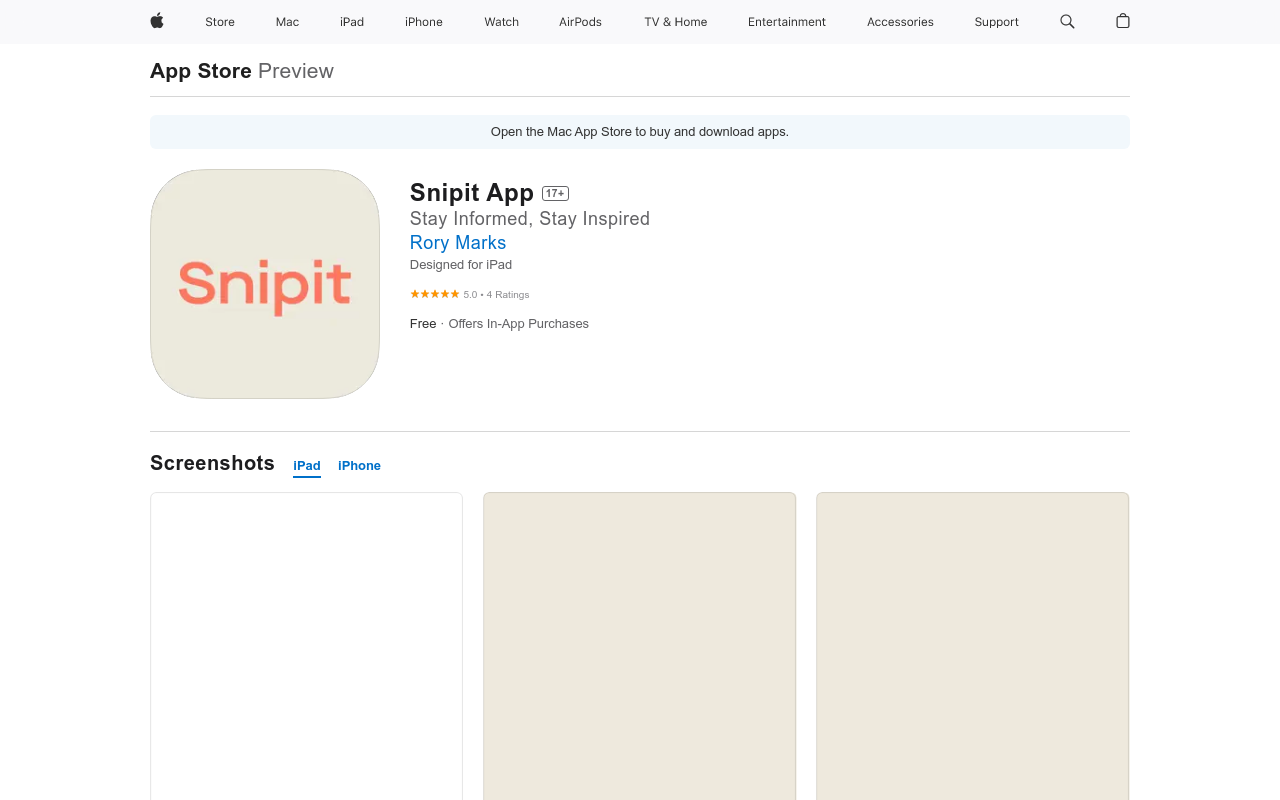Open the Watch menu
This screenshot has height=800, width=1280.
click(501, 22)
